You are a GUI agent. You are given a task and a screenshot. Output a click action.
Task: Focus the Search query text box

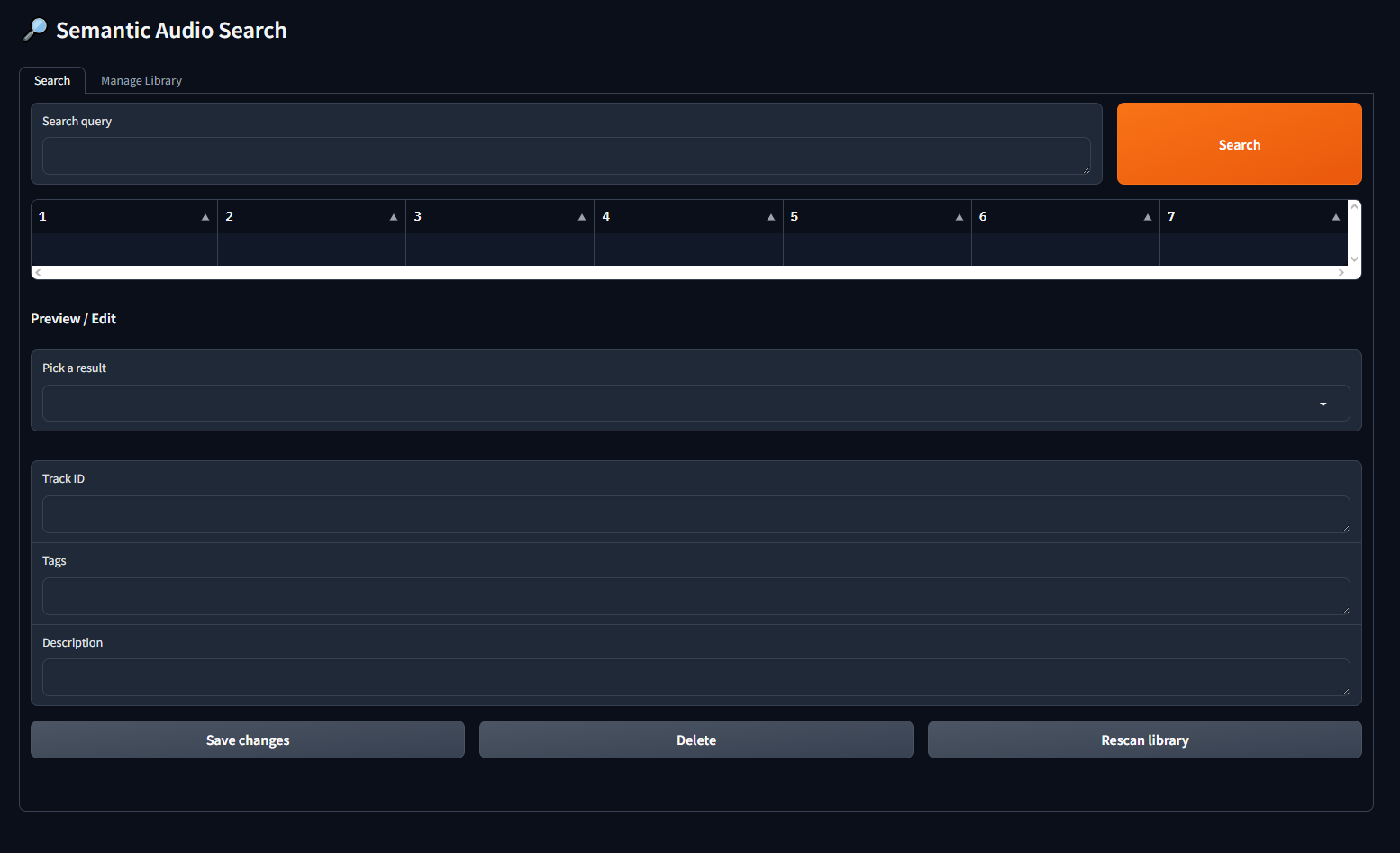coord(566,156)
